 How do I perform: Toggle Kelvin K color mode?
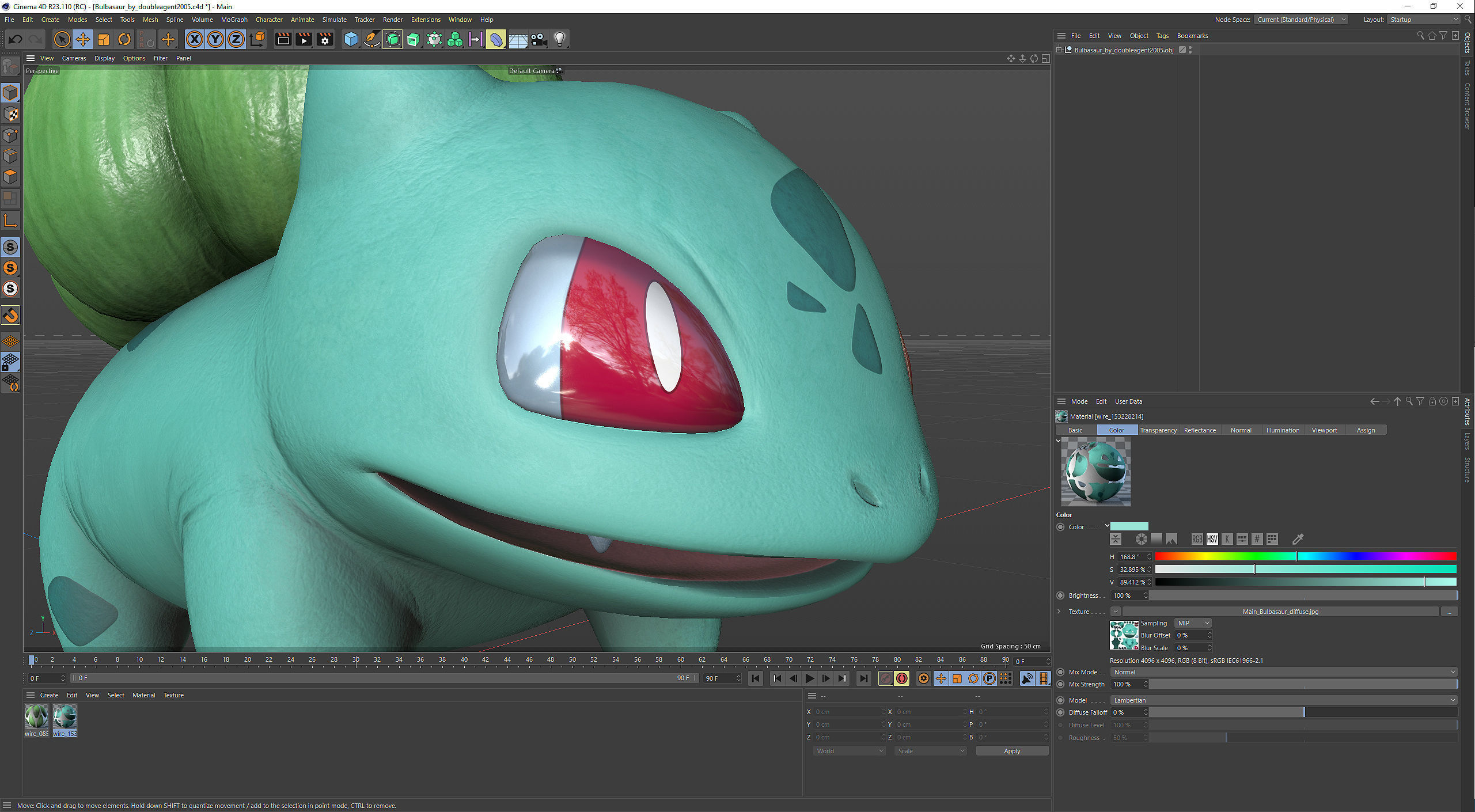(x=1227, y=539)
